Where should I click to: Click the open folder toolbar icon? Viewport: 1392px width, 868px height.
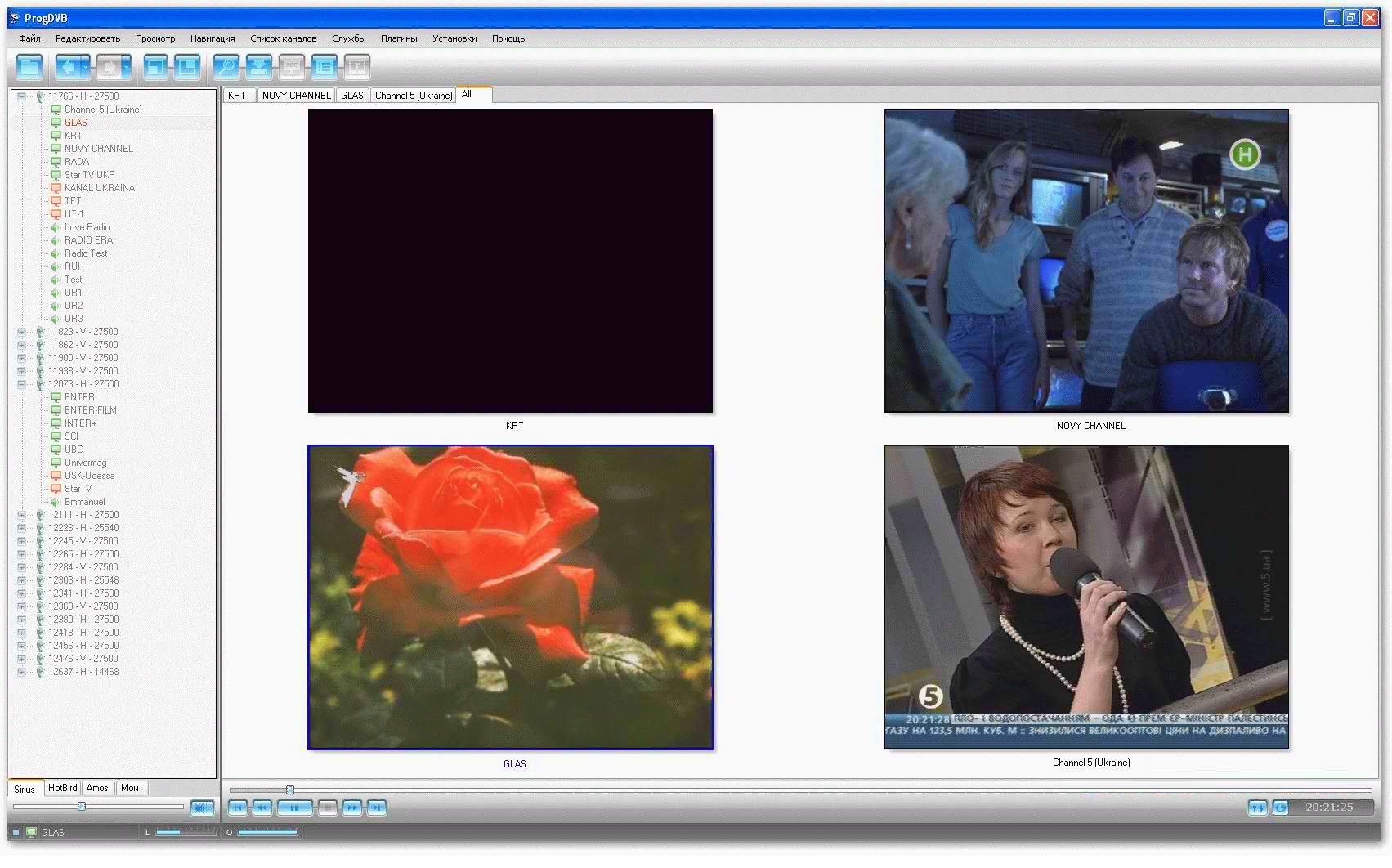point(29,67)
